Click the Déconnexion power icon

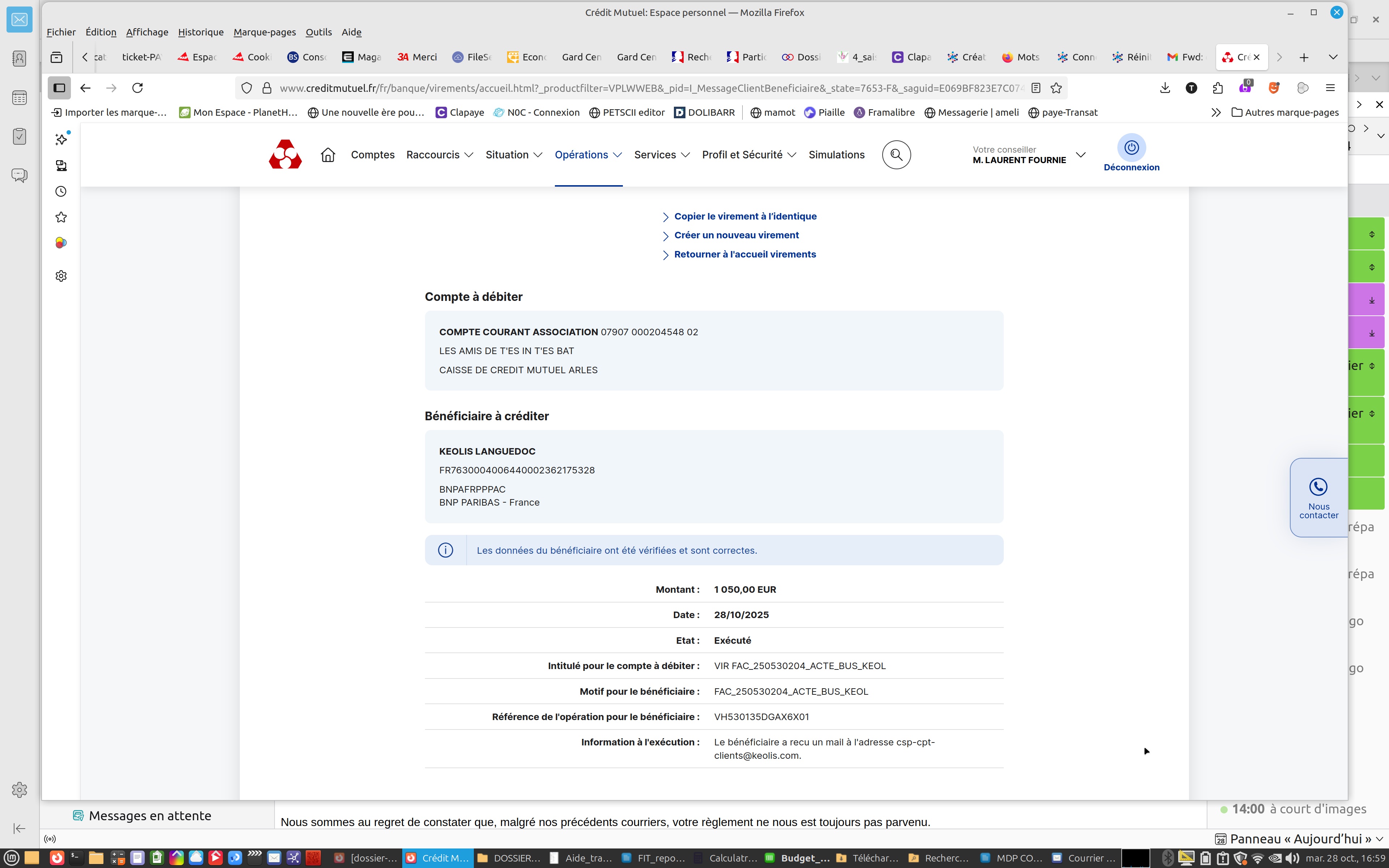tap(1131, 148)
